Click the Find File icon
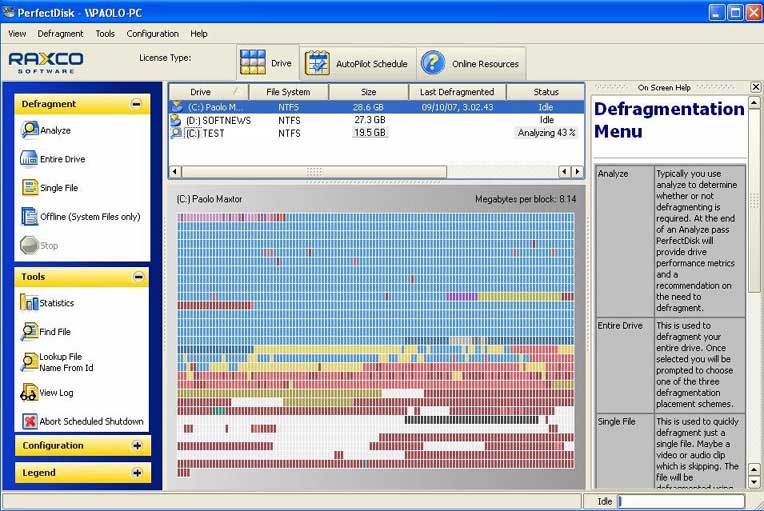 [29, 331]
